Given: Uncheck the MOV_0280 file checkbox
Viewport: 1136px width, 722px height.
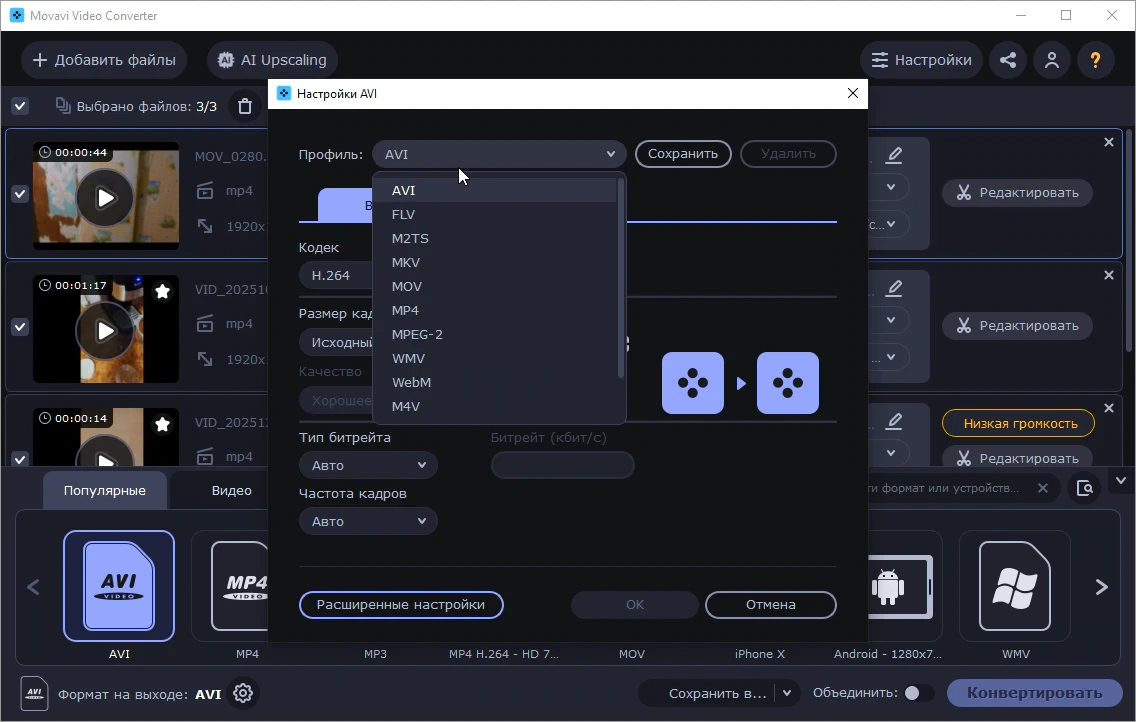Looking at the screenshot, I should click(x=20, y=194).
